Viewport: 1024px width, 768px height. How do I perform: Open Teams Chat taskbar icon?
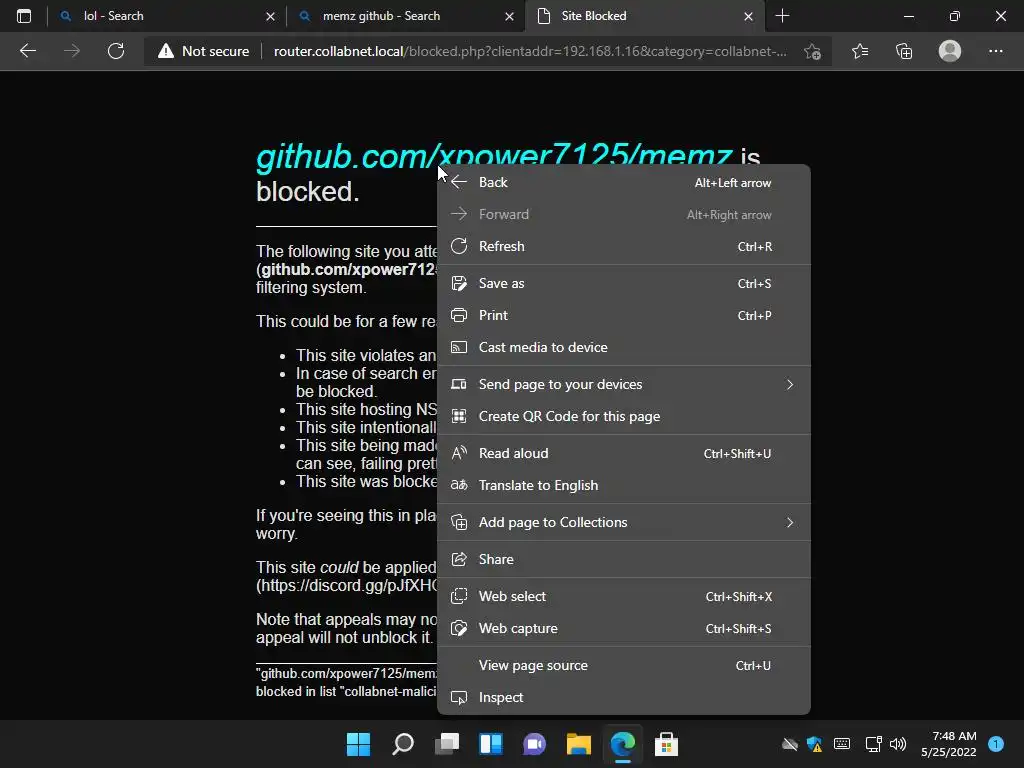point(535,744)
